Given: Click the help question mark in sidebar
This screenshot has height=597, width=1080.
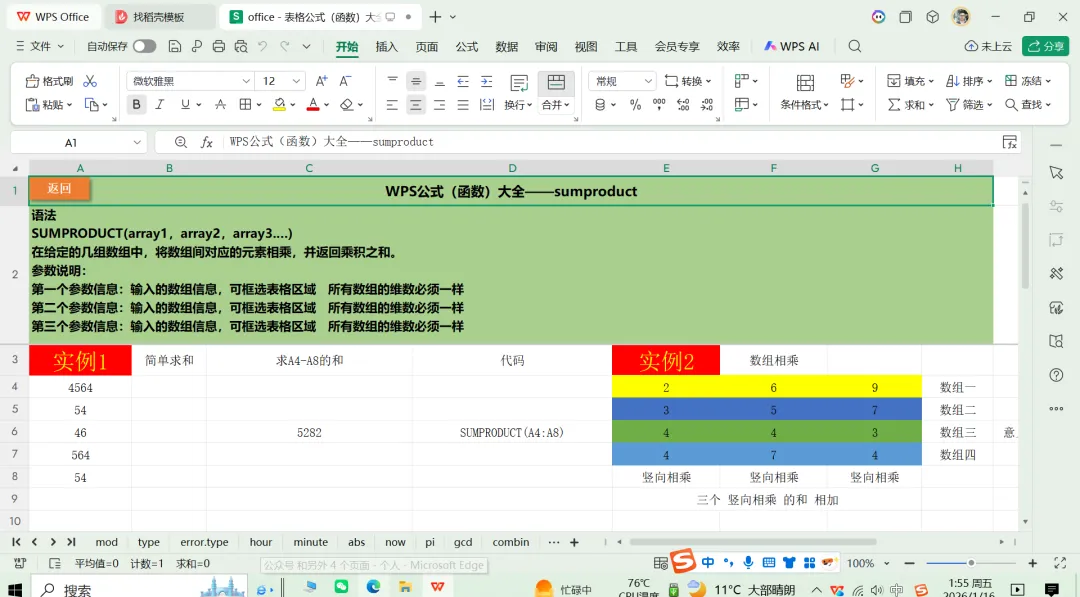Looking at the screenshot, I should pos(1056,375).
